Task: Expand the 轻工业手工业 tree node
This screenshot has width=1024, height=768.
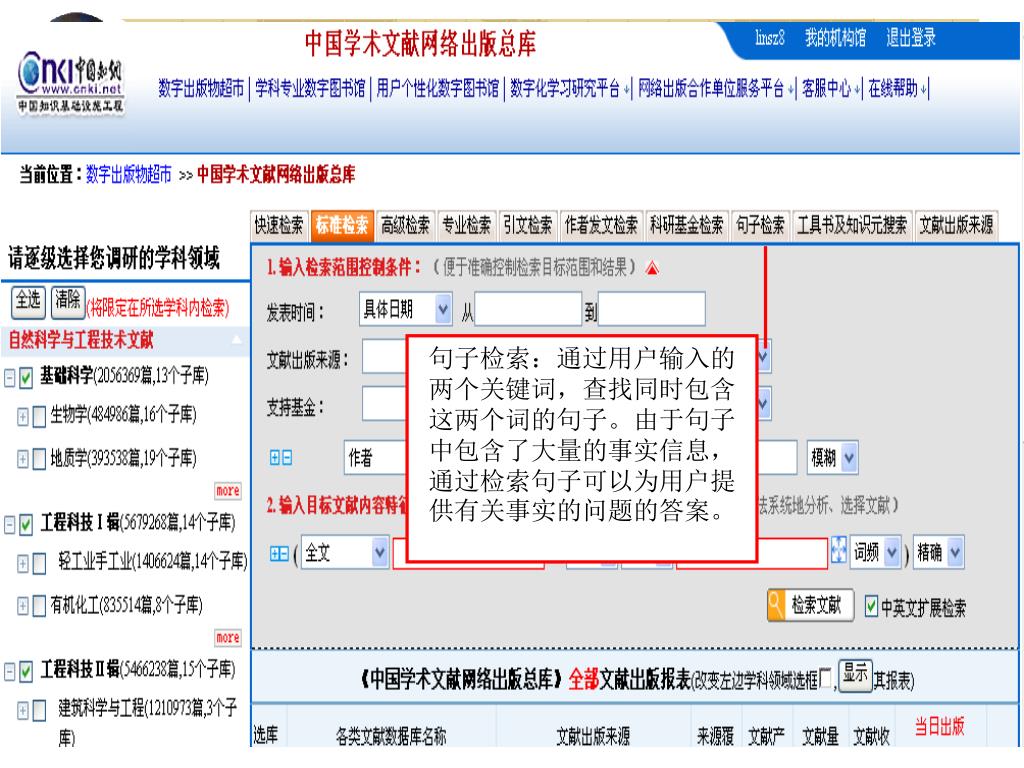Action: [23, 563]
